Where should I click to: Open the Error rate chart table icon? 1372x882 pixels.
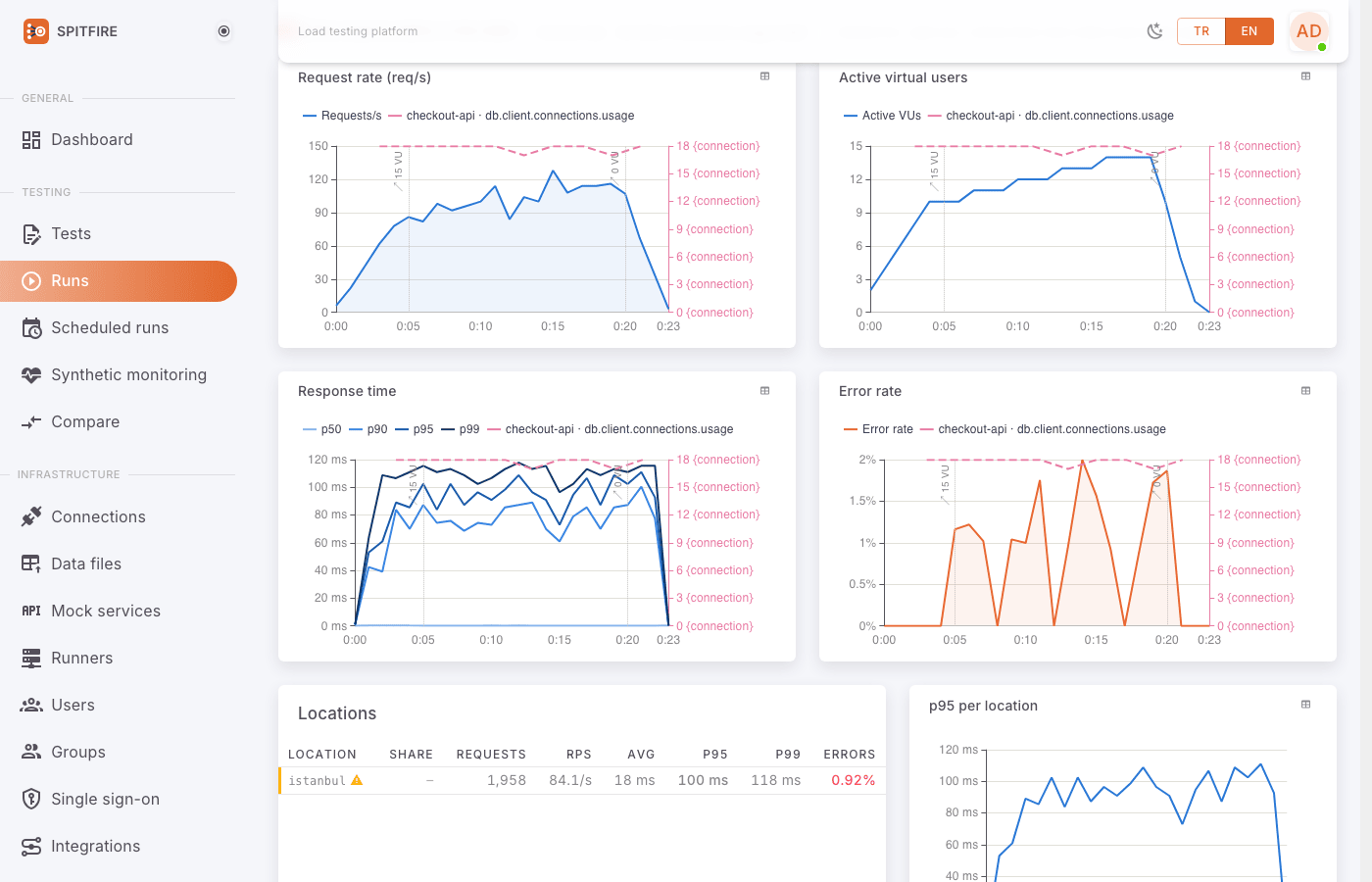tap(1306, 391)
